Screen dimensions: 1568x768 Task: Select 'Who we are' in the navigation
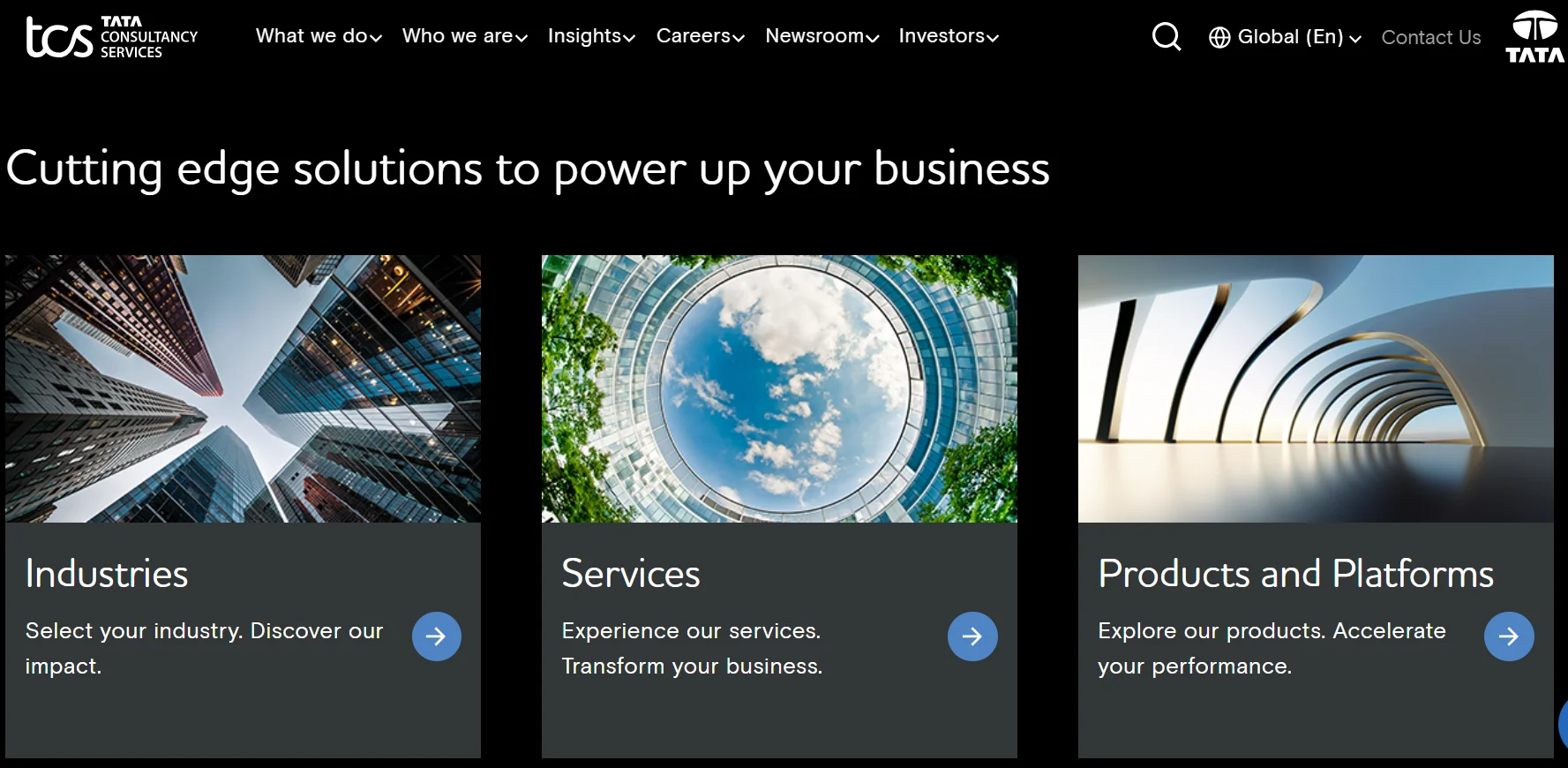click(x=464, y=35)
